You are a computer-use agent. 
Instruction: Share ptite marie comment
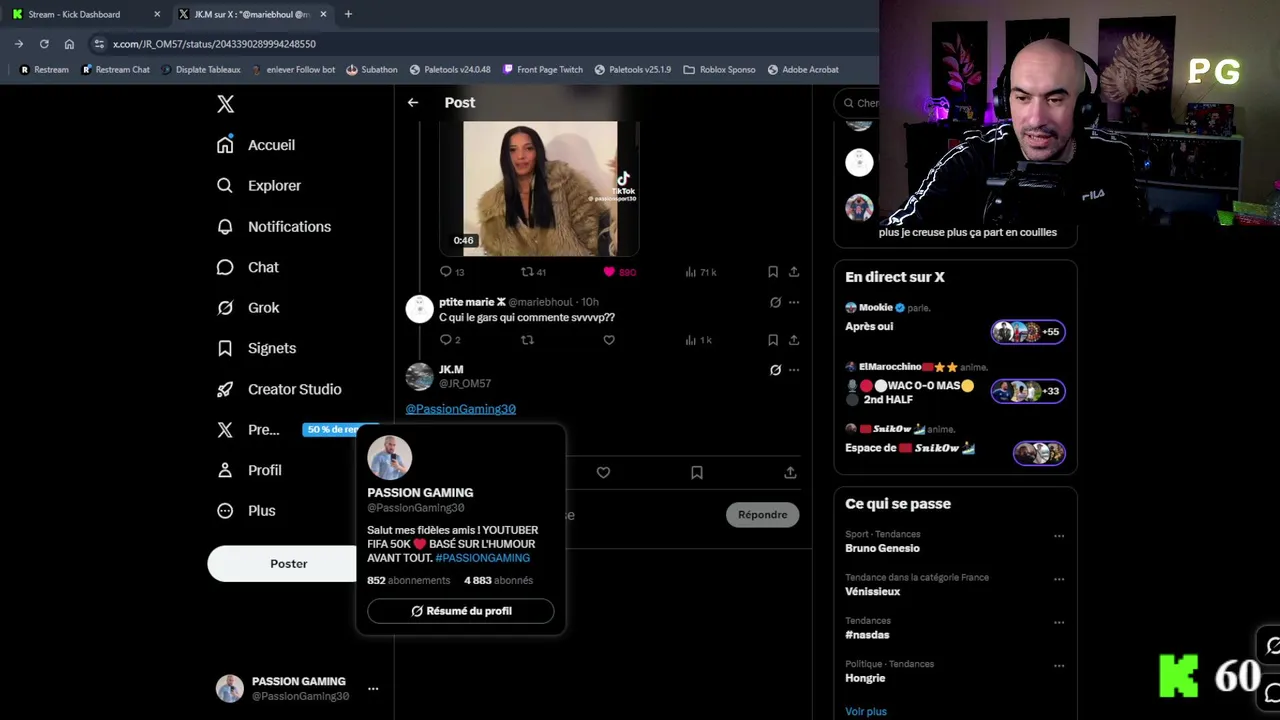(x=794, y=340)
